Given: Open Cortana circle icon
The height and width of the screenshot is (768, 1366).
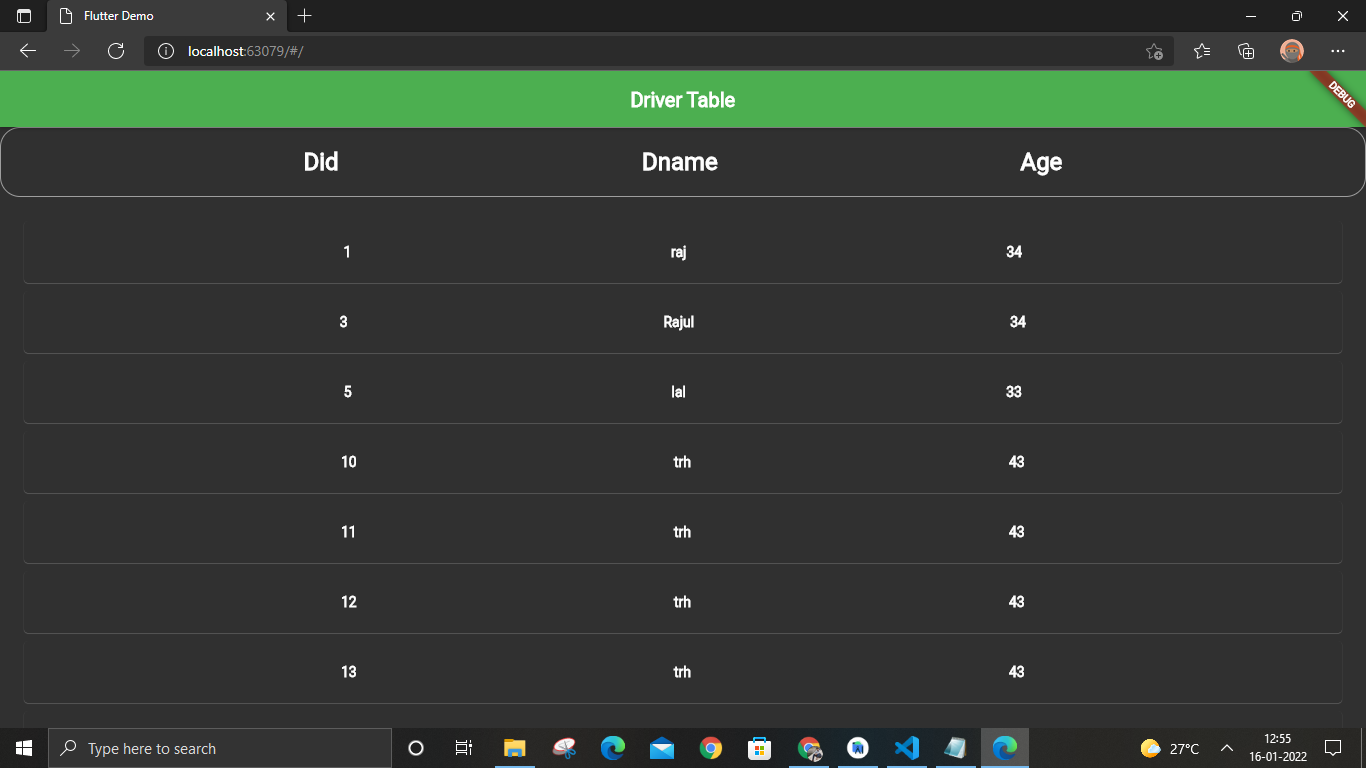Looking at the screenshot, I should [x=416, y=748].
